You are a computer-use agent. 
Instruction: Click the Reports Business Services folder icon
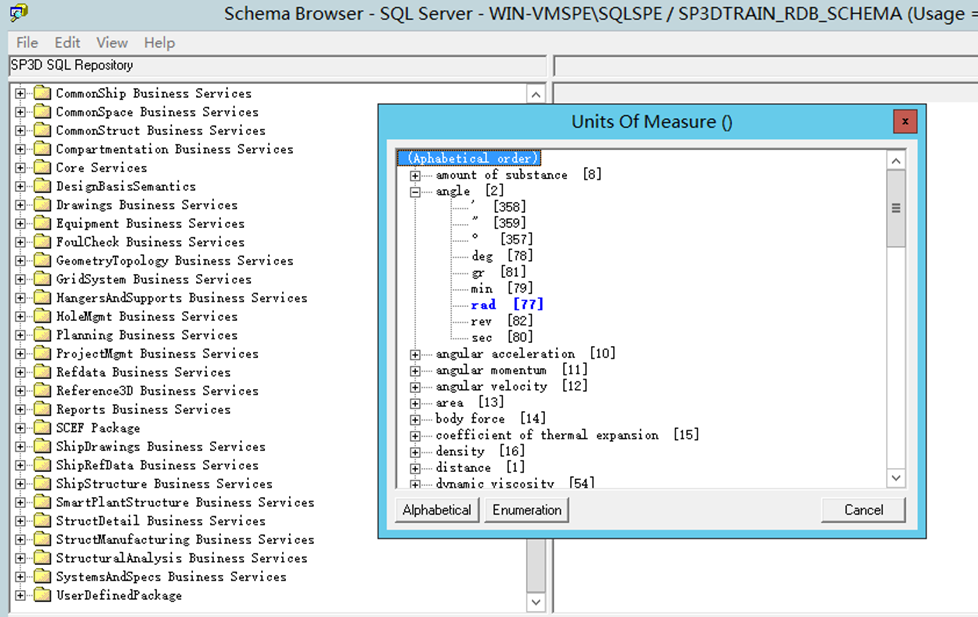(x=42, y=409)
